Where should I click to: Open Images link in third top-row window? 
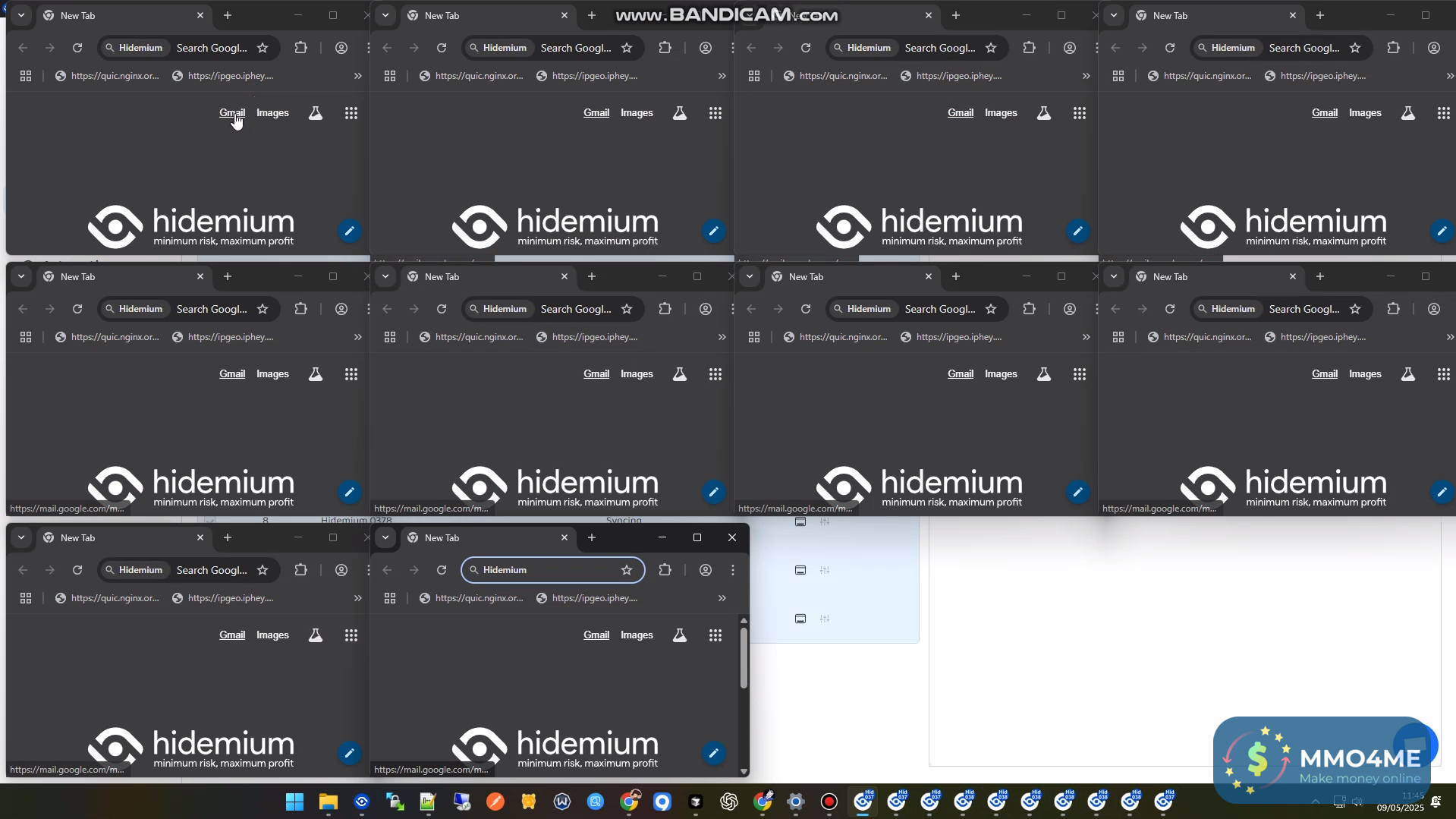pyautogui.click(x=1001, y=113)
